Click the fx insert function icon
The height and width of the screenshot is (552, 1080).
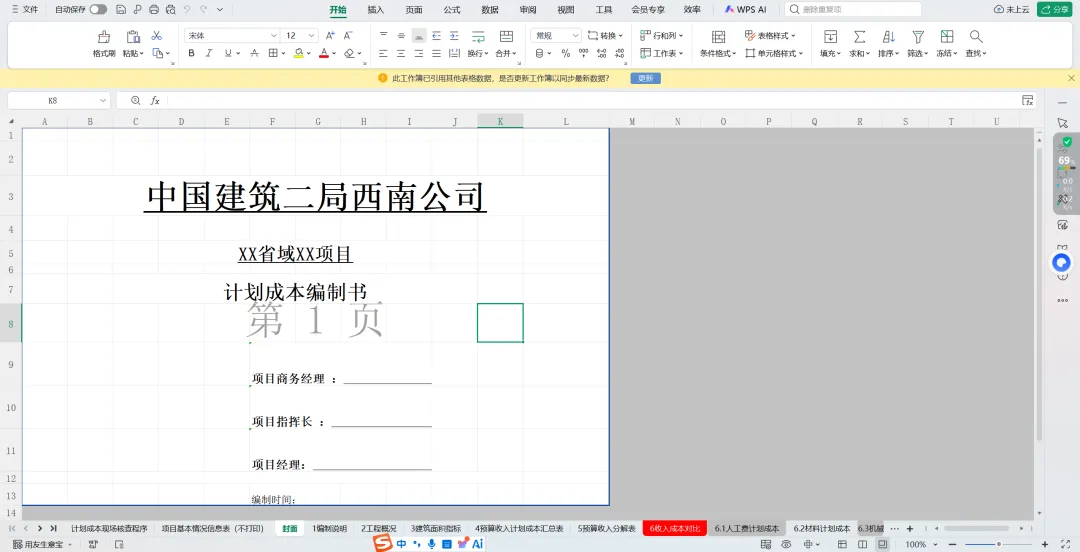[x=155, y=101]
